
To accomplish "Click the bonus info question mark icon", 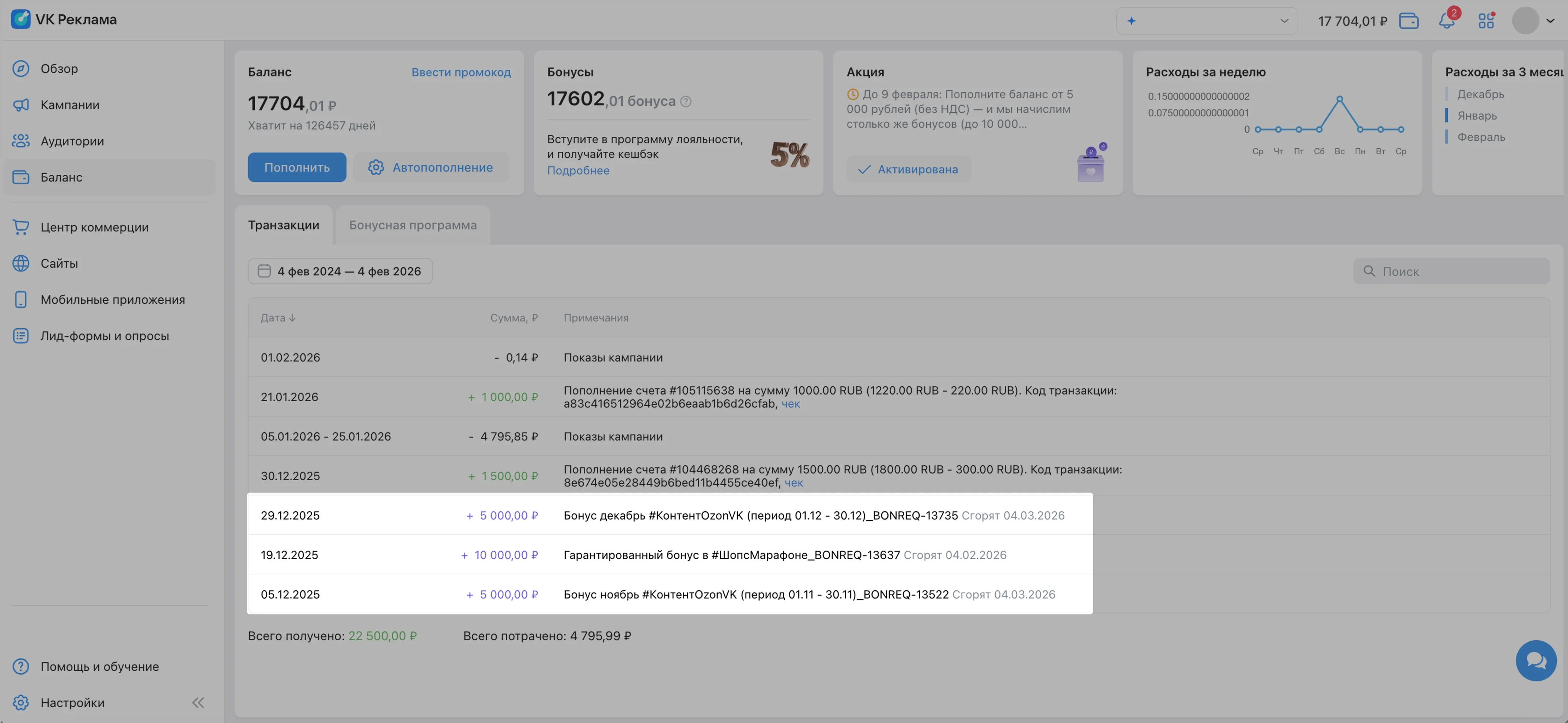I will [685, 102].
